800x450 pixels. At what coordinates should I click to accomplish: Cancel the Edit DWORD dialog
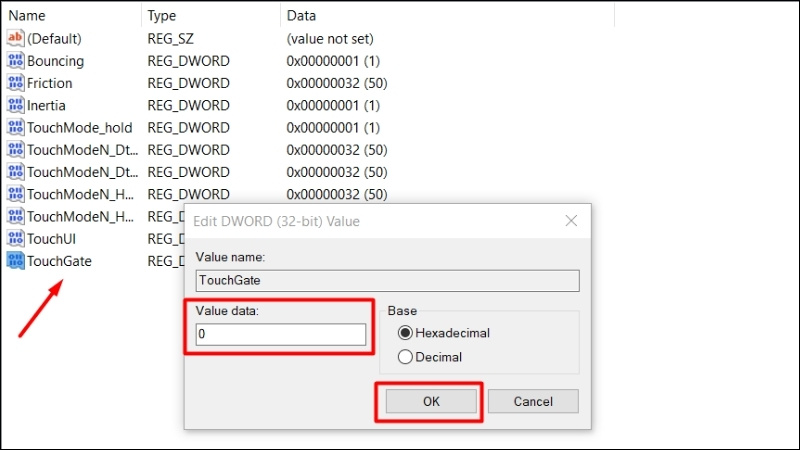point(533,402)
